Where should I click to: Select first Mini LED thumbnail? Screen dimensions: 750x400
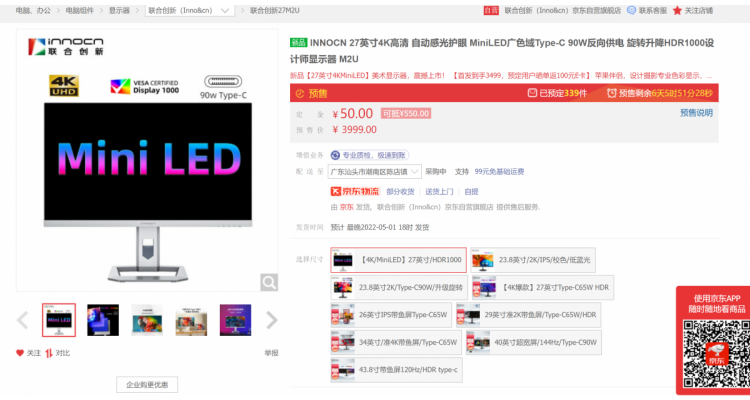59,320
